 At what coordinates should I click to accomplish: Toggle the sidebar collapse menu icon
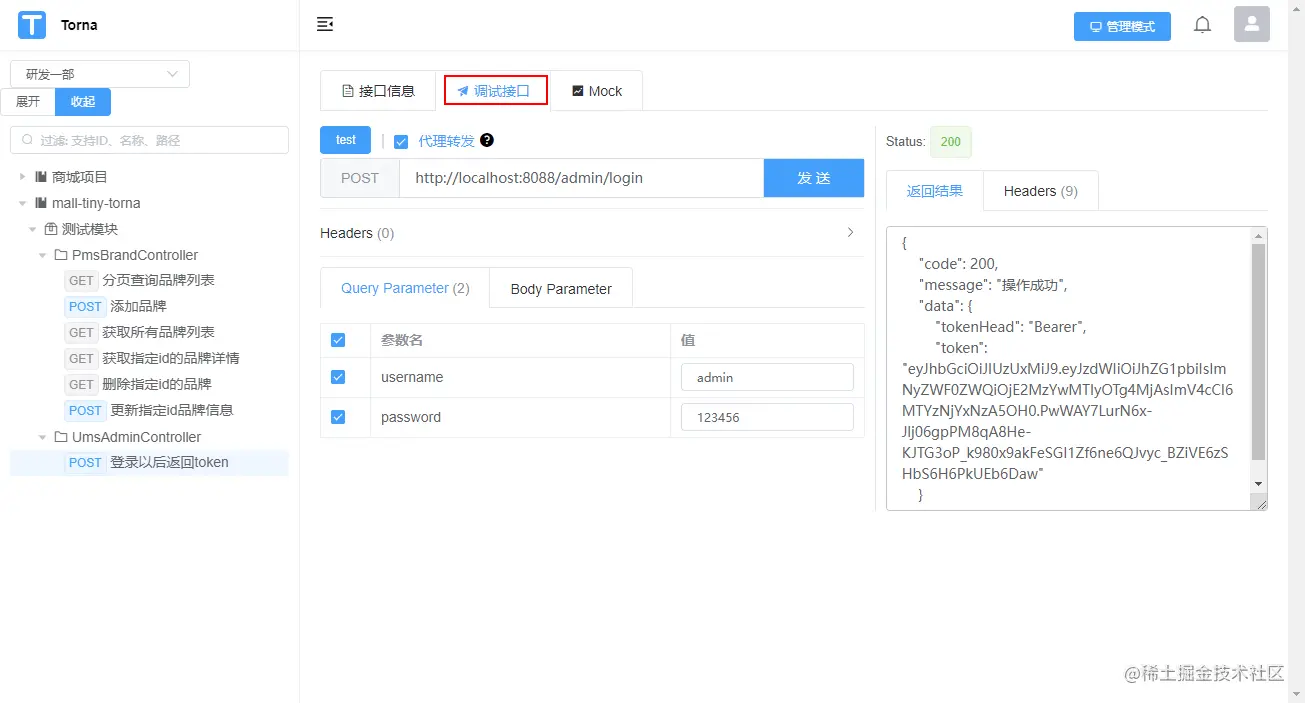pyautogui.click(x=325, y=24)
